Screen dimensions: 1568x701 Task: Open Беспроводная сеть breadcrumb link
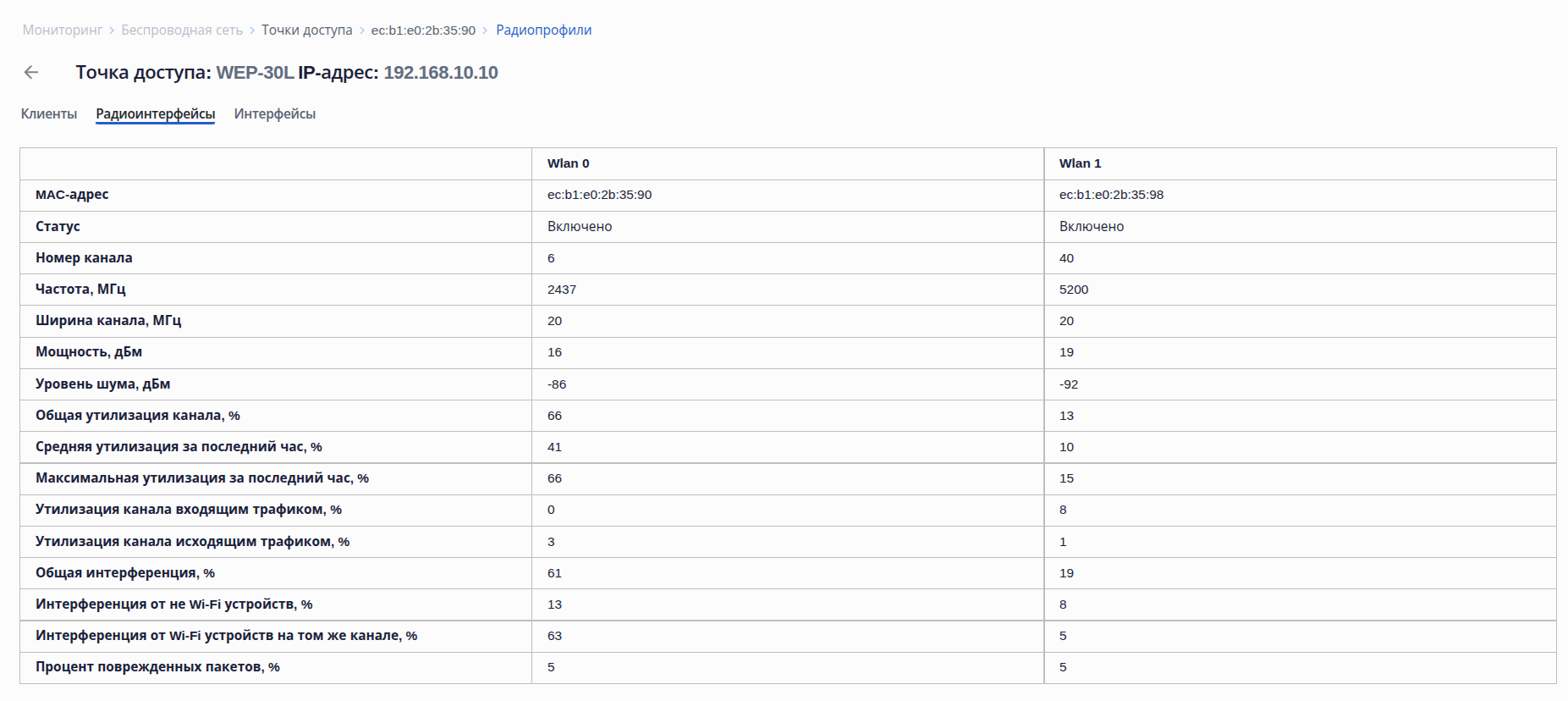click(x=182, y=30)
